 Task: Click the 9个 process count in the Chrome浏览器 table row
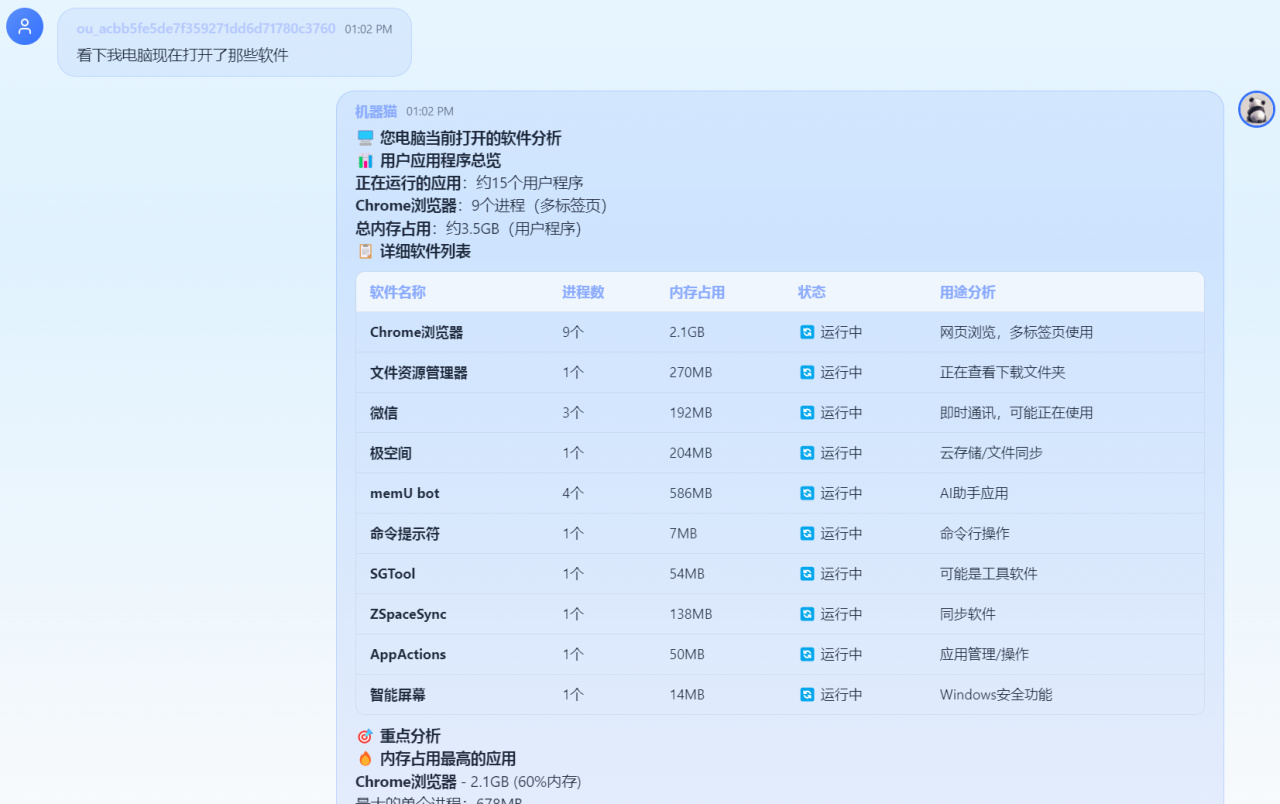[573, 332]
